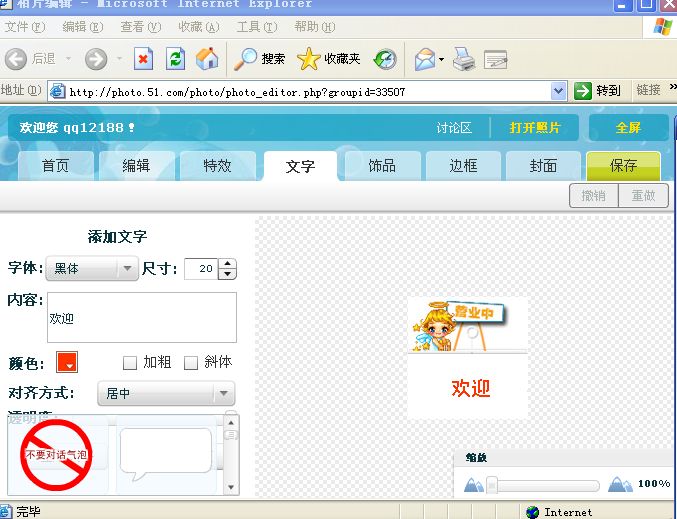Click the zoom (缩放) slider handle

coord(492,485)
